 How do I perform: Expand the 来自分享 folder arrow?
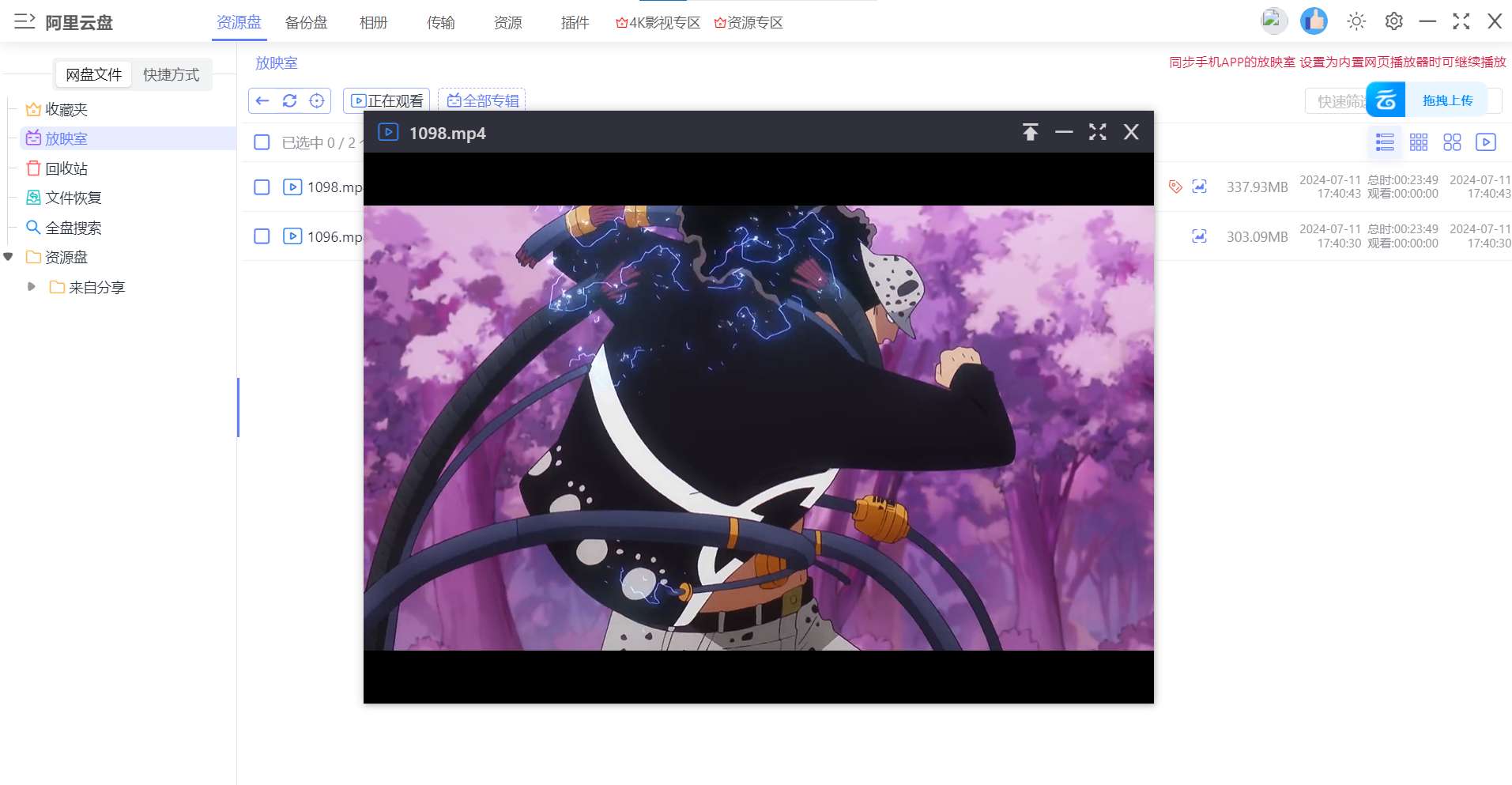(32, 287)
